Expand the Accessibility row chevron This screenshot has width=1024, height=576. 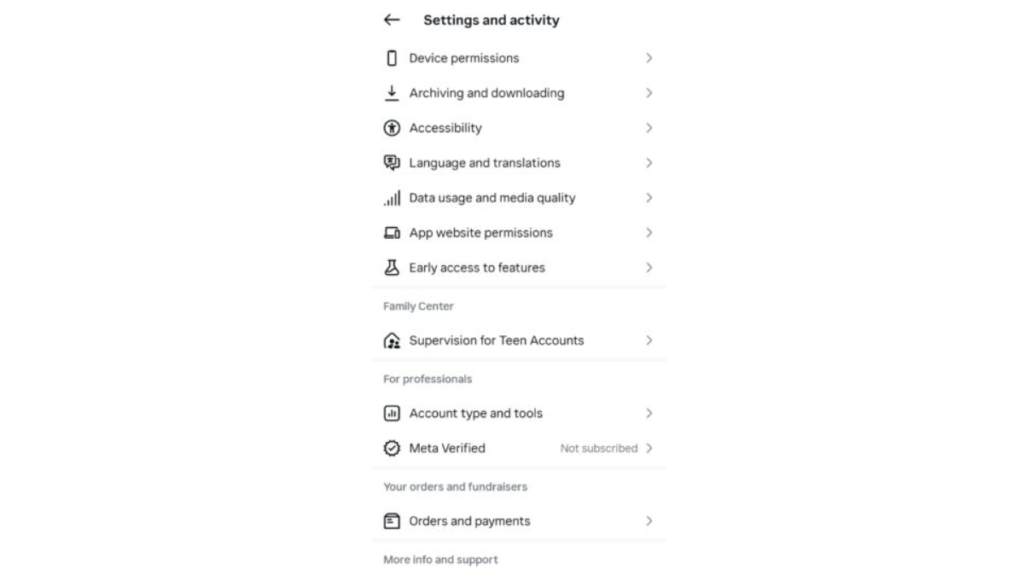[650, 128]
